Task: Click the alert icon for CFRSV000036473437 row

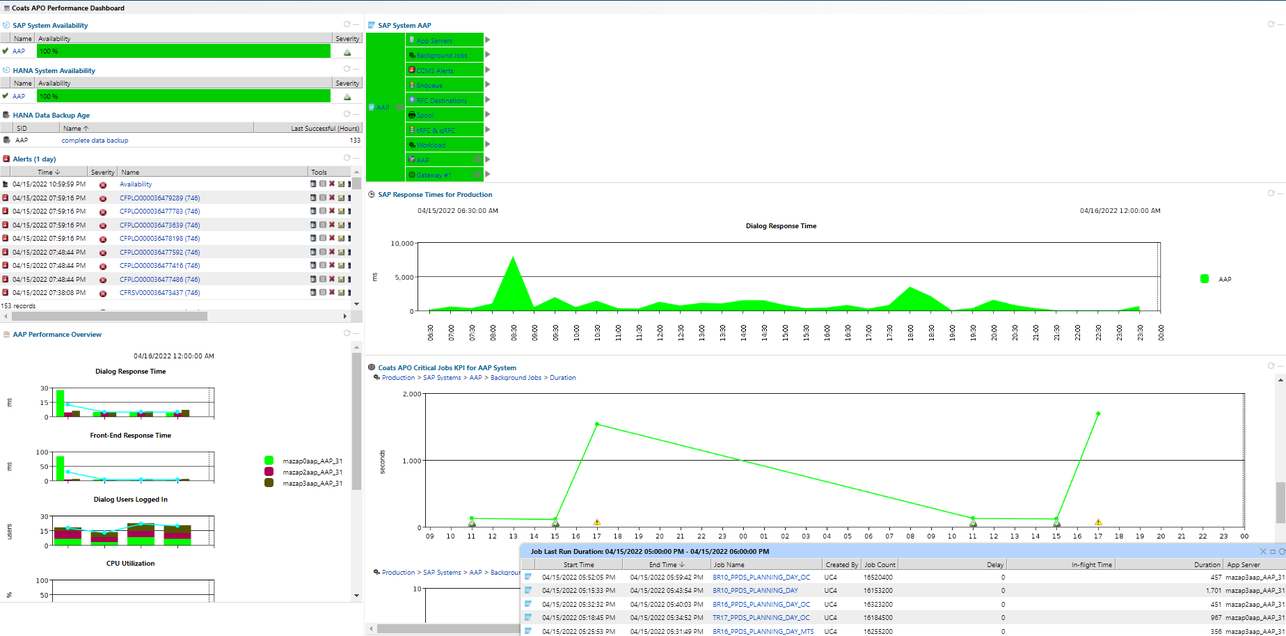Action: point(6,293)
